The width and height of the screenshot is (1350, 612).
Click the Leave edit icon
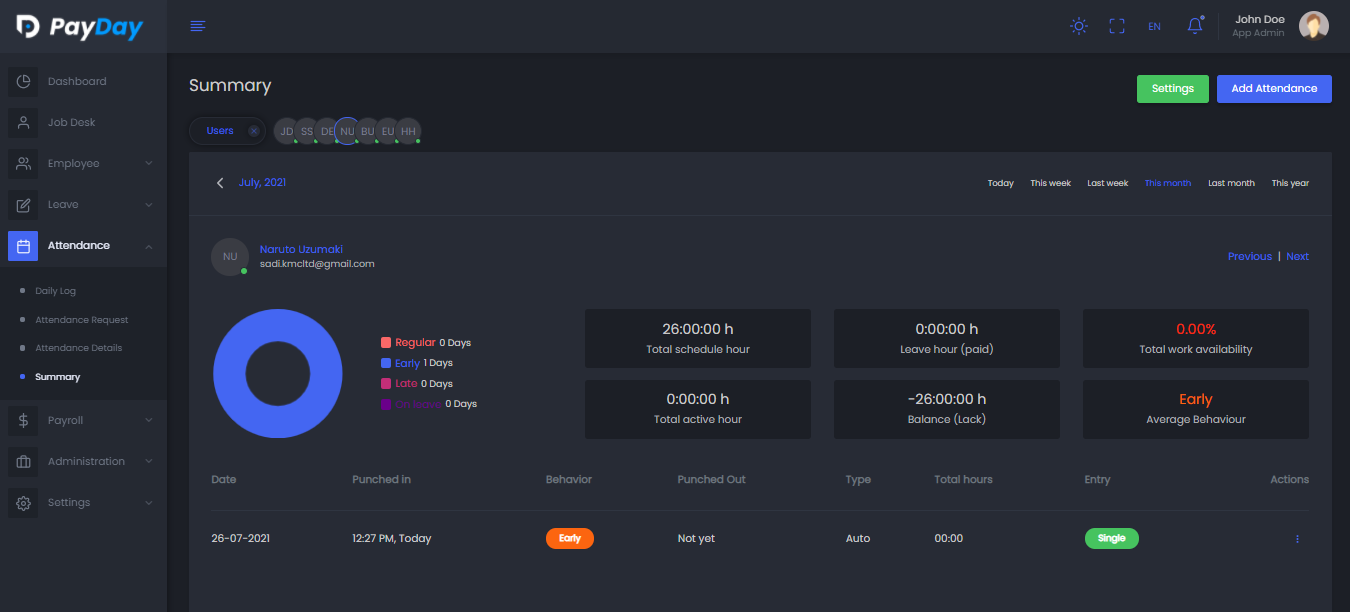pyautogui.click(x=23, y=205)
